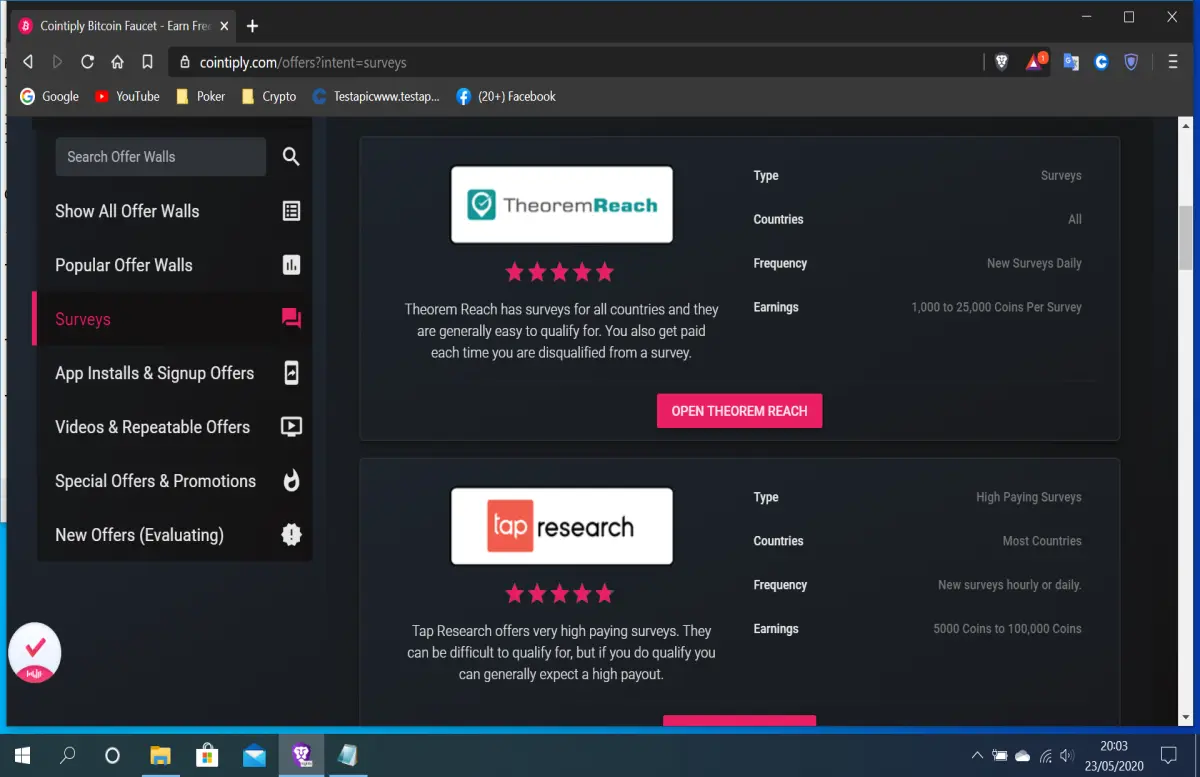Show hidden system tray icons

[977, 756]
